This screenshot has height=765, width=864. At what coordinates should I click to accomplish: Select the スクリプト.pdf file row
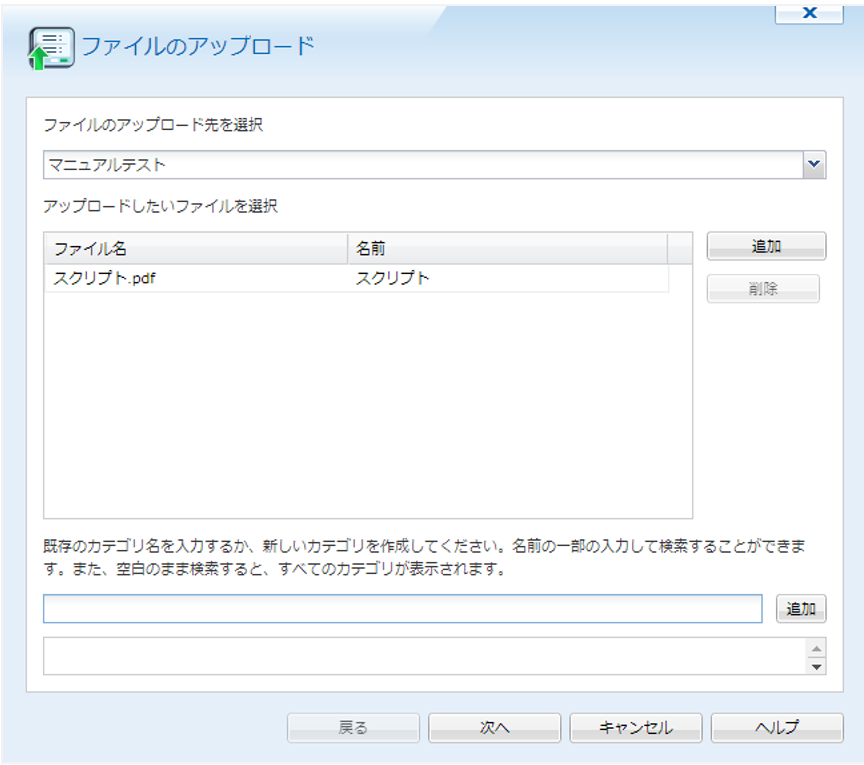coord(357,278)
